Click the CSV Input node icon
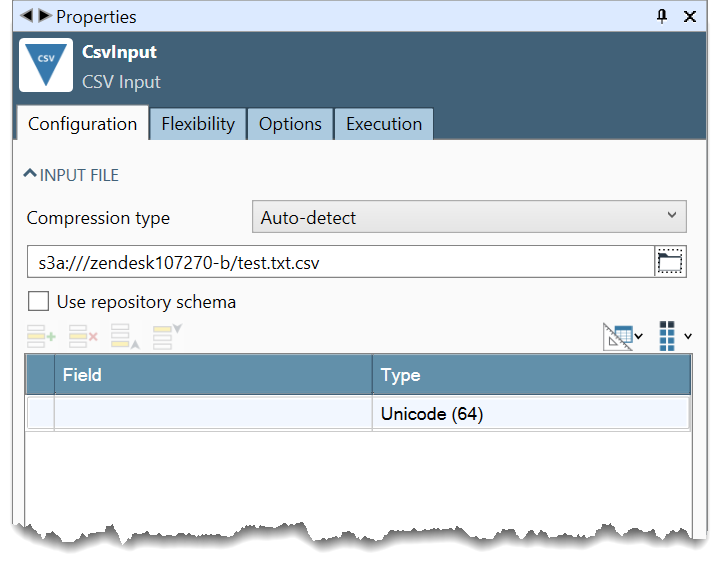The height and width of the screenshot is (583, 721). (46, 66)
